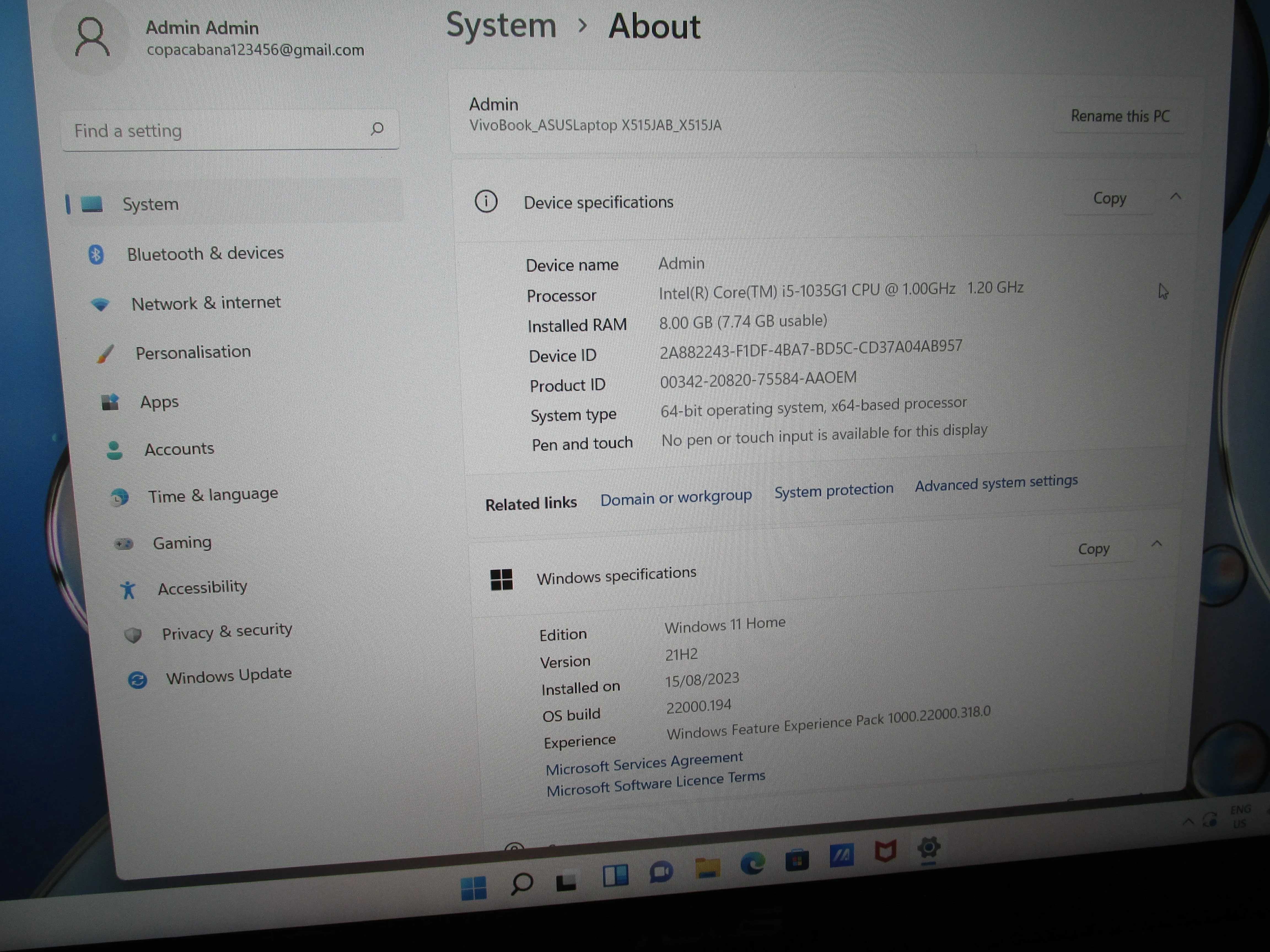1270x952 pixels.
Task: Click the Processor value Intel Core i5-1035G1
Action: coord(841,290)
